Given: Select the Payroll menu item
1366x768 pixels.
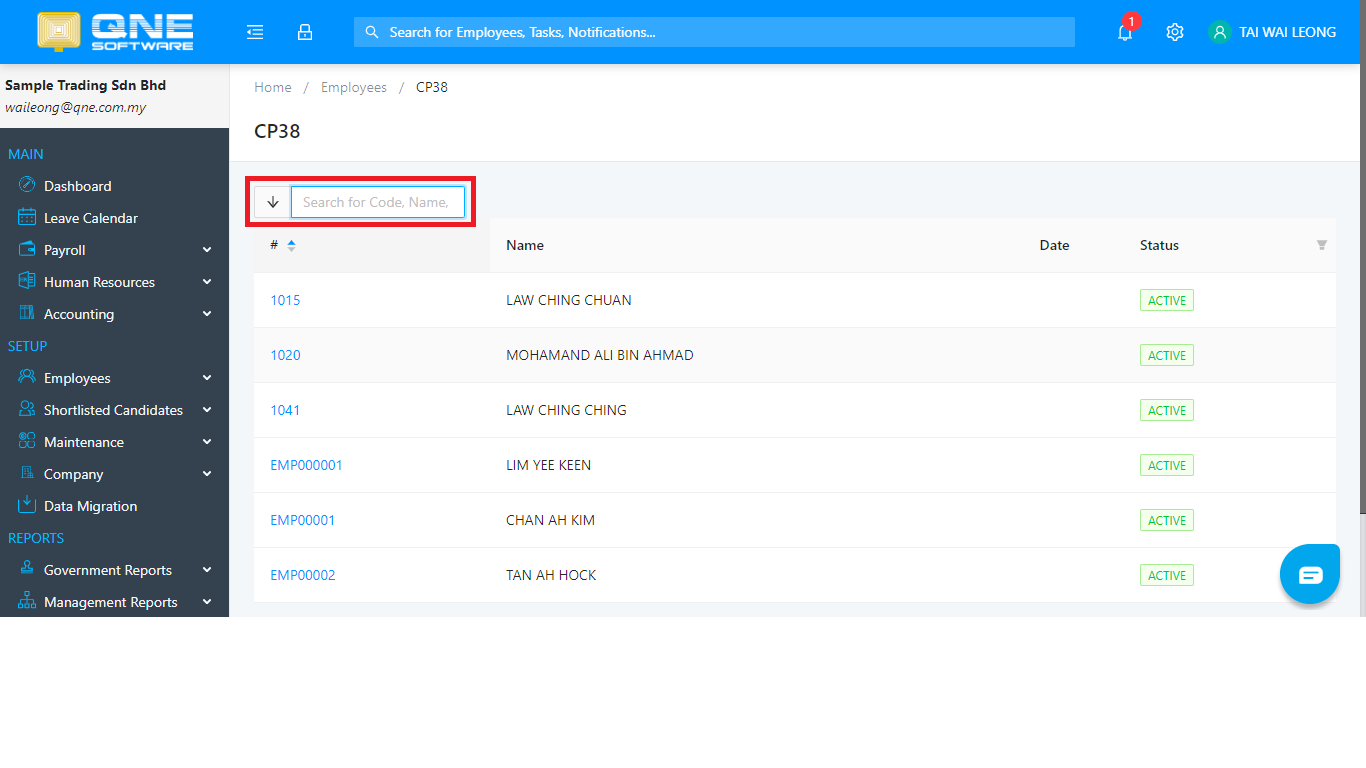Looking at the screenshot, I should point(114,250).
